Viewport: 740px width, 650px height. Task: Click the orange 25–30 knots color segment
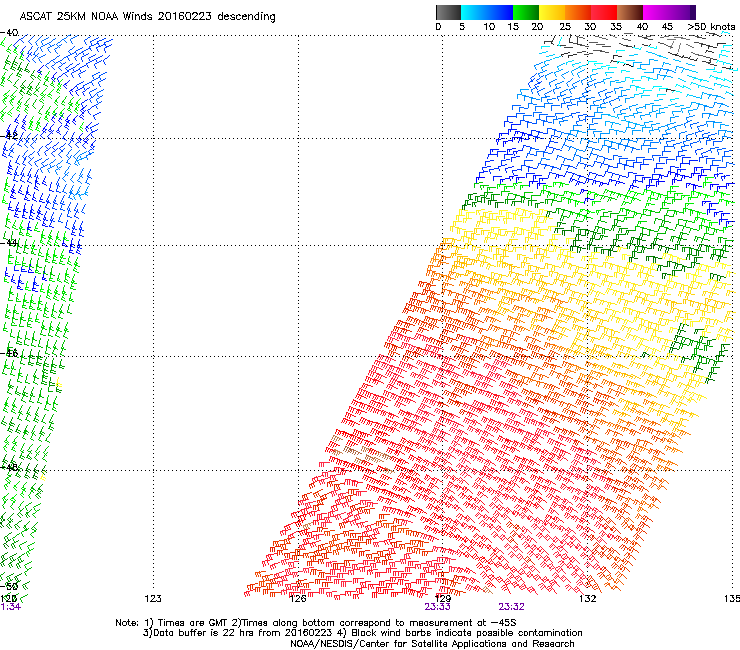(578, 12)
